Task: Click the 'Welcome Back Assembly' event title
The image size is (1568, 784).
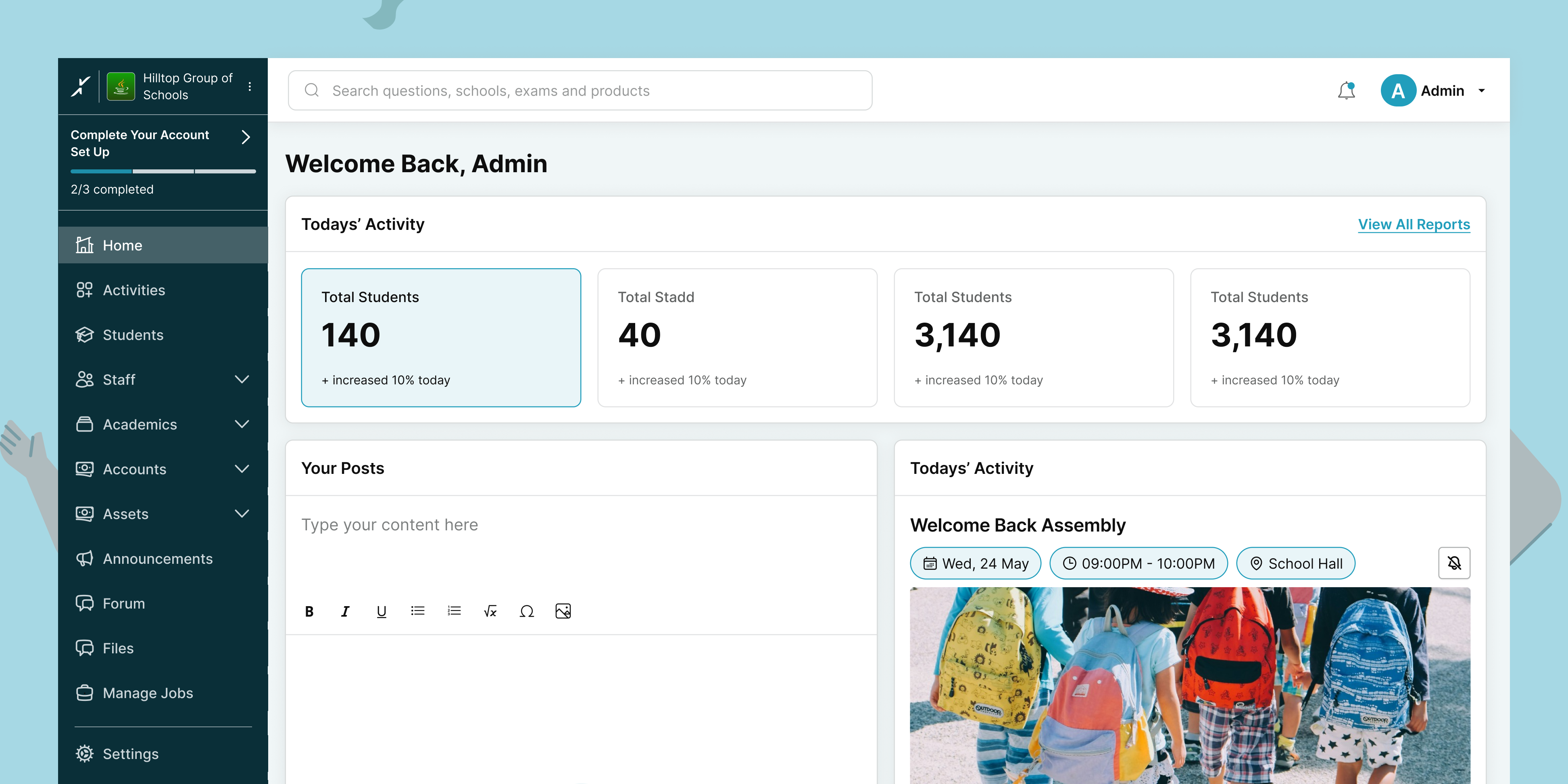Action: click(1018, 525)
